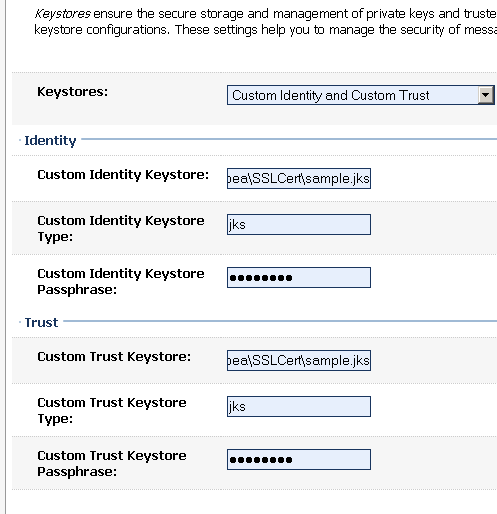Click the Custom Trust Keystore Passphrase label
Viewport: 497px width, 514px height.
(x=112, y=464)
